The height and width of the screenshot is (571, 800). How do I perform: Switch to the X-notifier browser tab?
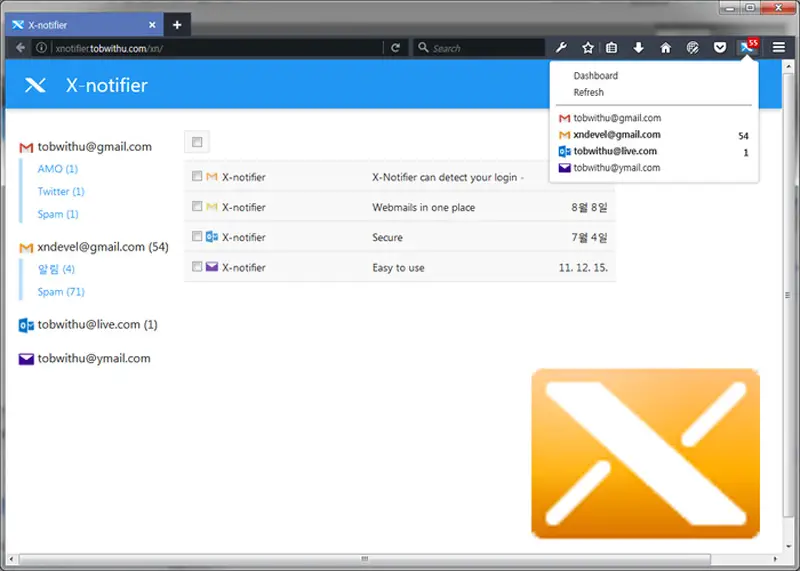coord(84,24)
